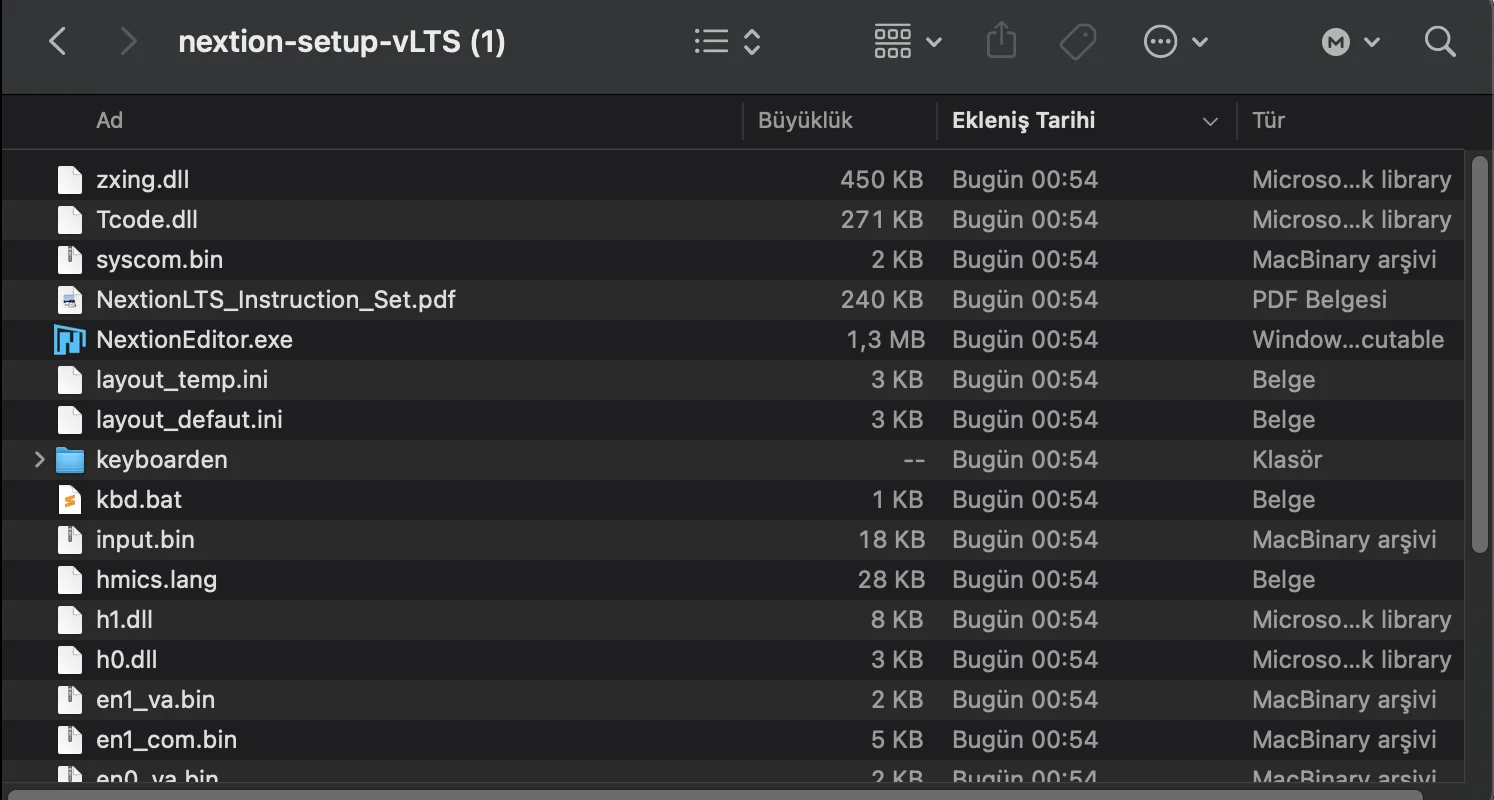Select the keyboarden folder name
Screen dimensions: 1494x800
162,460
